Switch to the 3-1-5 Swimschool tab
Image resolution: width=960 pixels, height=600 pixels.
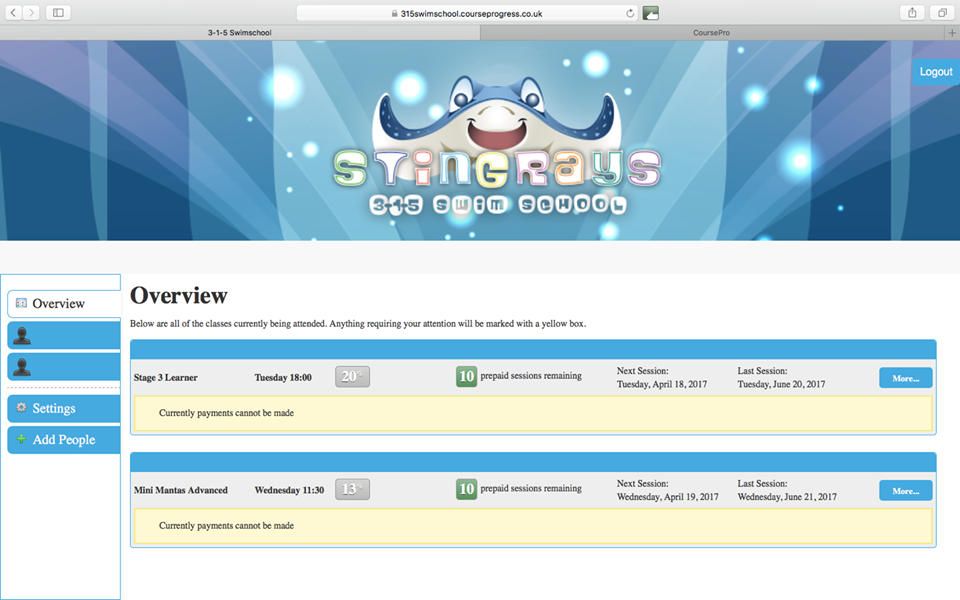tap(239, 32)
